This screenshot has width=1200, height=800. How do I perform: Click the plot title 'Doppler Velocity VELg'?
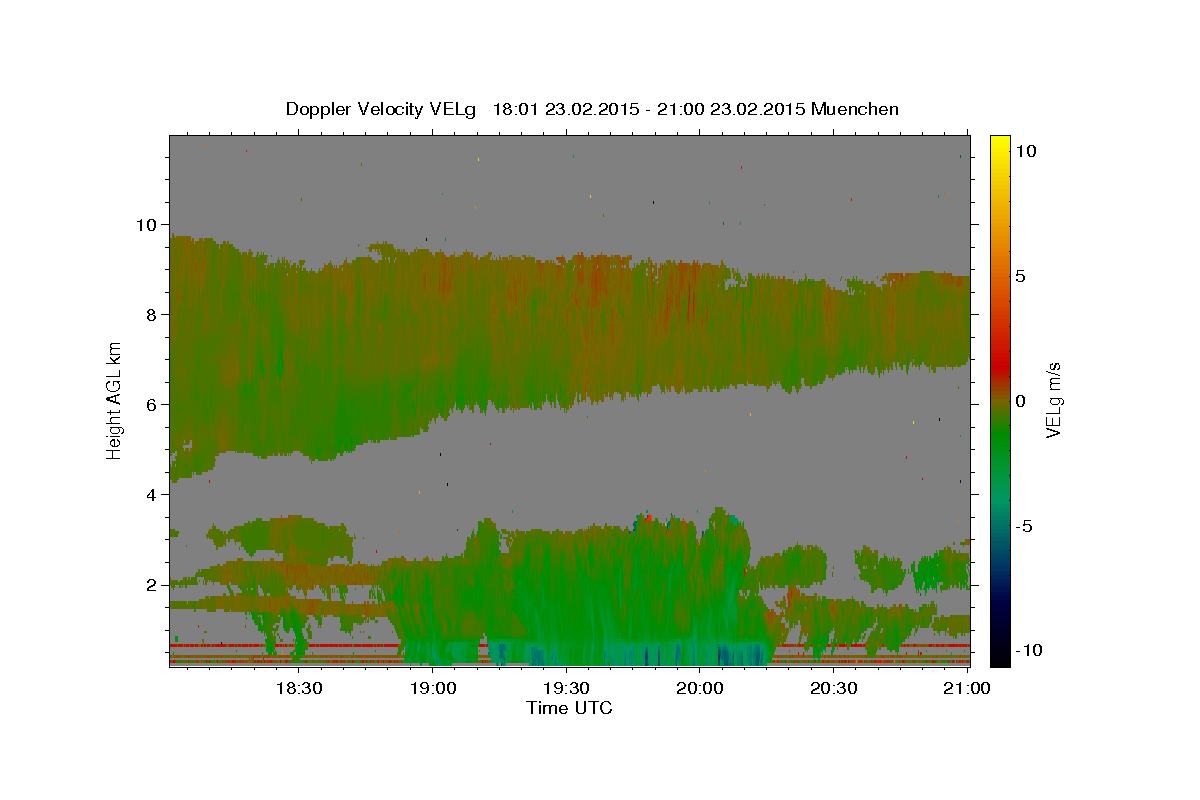pos(381,109)
